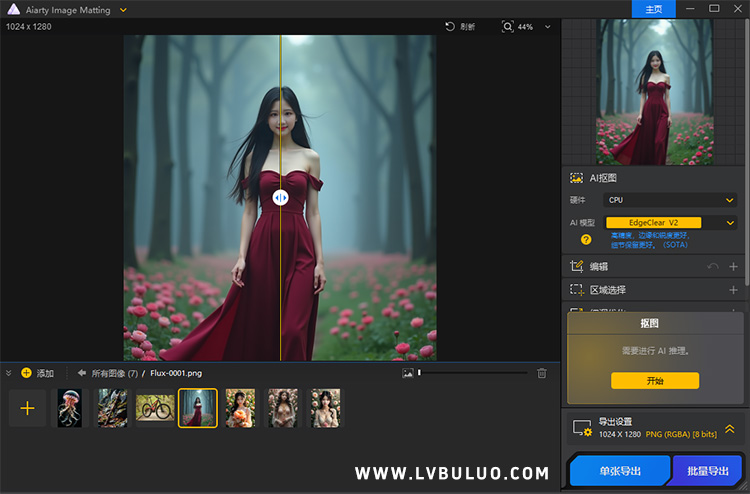Expand export settings with double chevron
The image size is (750, 494).
click(729, 428)
